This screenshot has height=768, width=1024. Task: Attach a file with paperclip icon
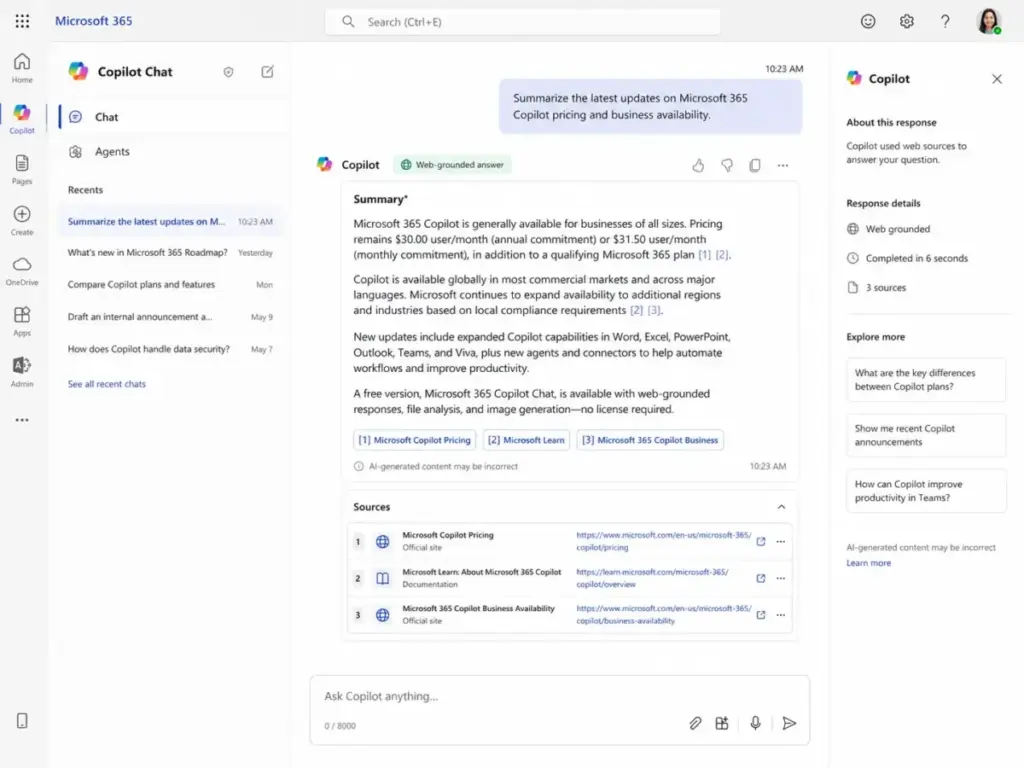pos(696,723)
